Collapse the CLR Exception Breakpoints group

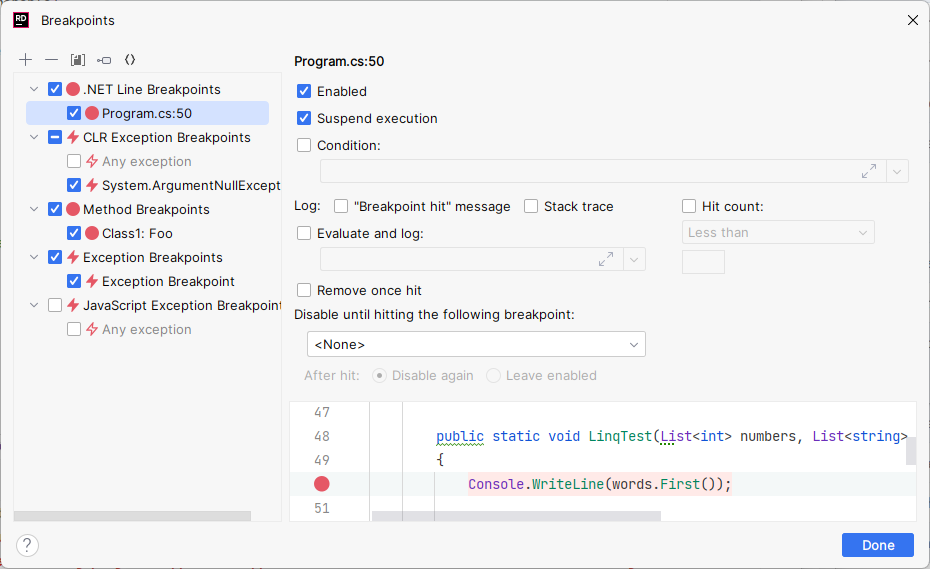[34, 137]
